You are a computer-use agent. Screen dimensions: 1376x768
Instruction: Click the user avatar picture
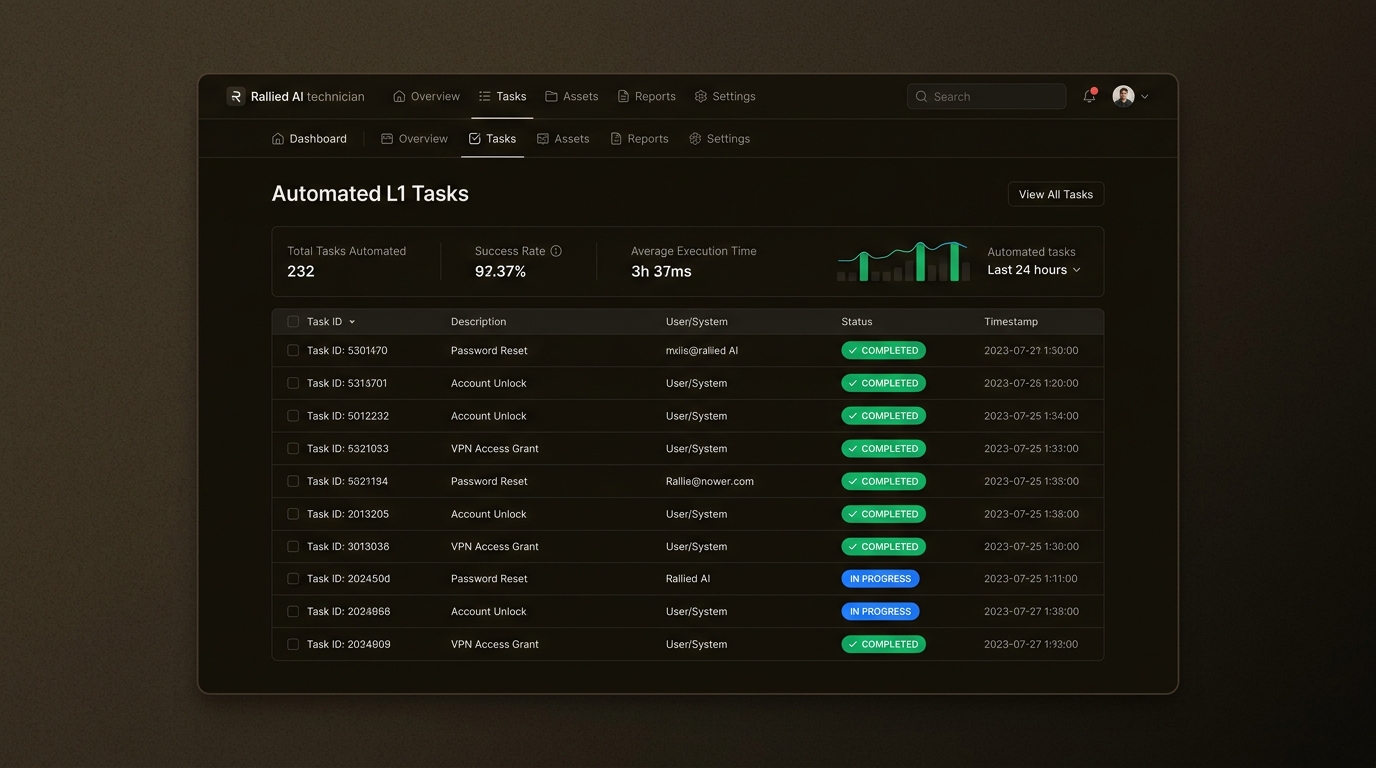click(1123, 96)
